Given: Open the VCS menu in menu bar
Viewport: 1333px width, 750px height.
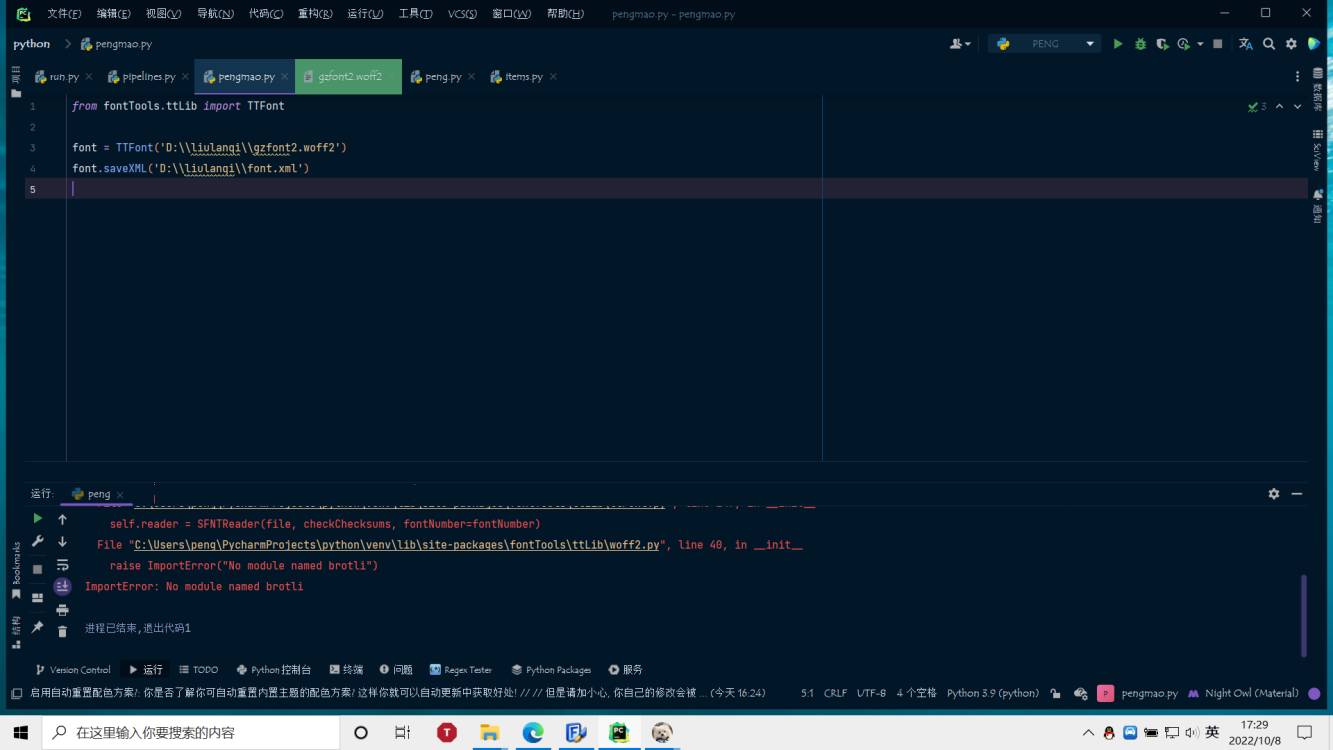Looking at the screenshot, I should coord(461,14).
